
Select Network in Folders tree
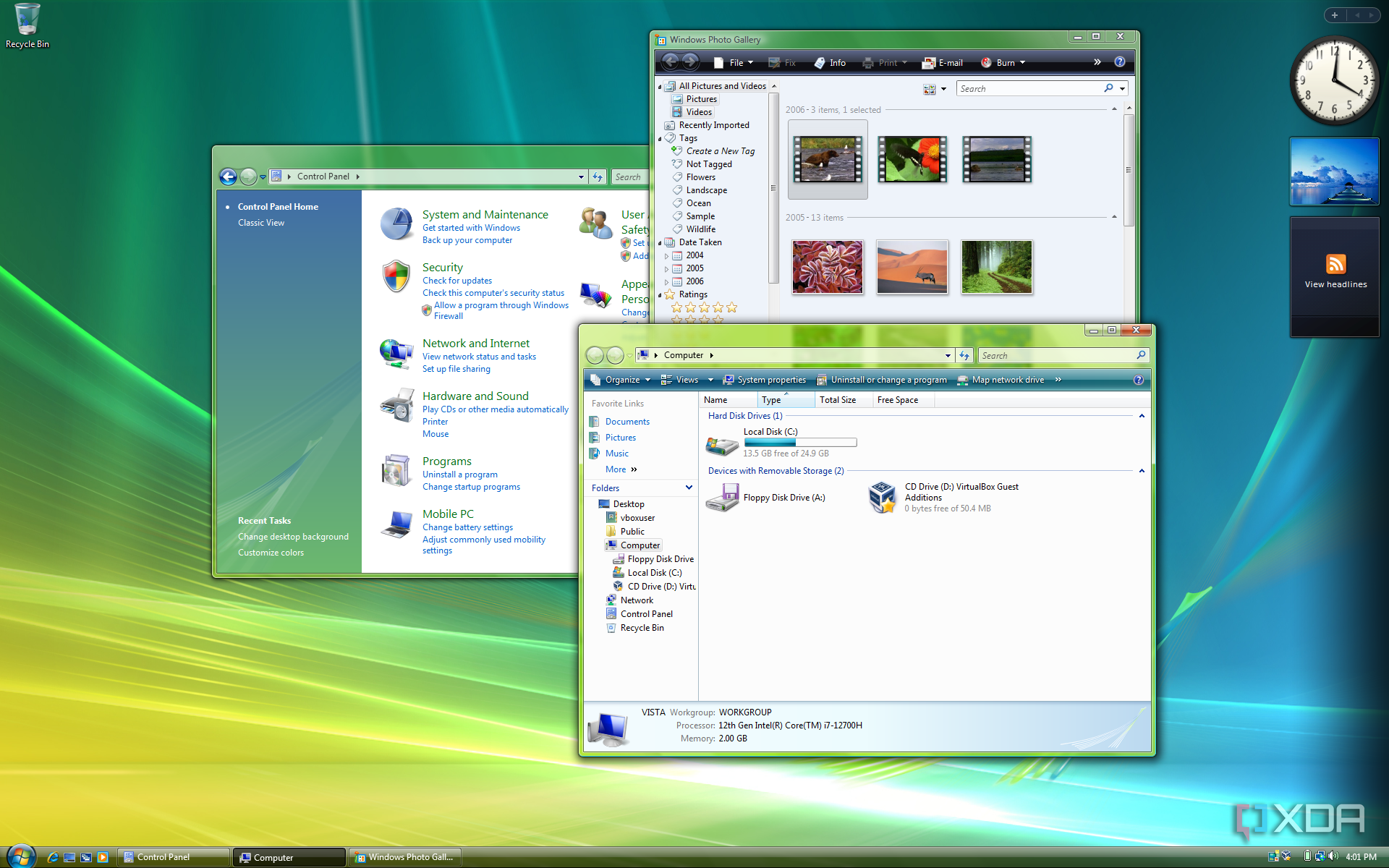[637, 600]
